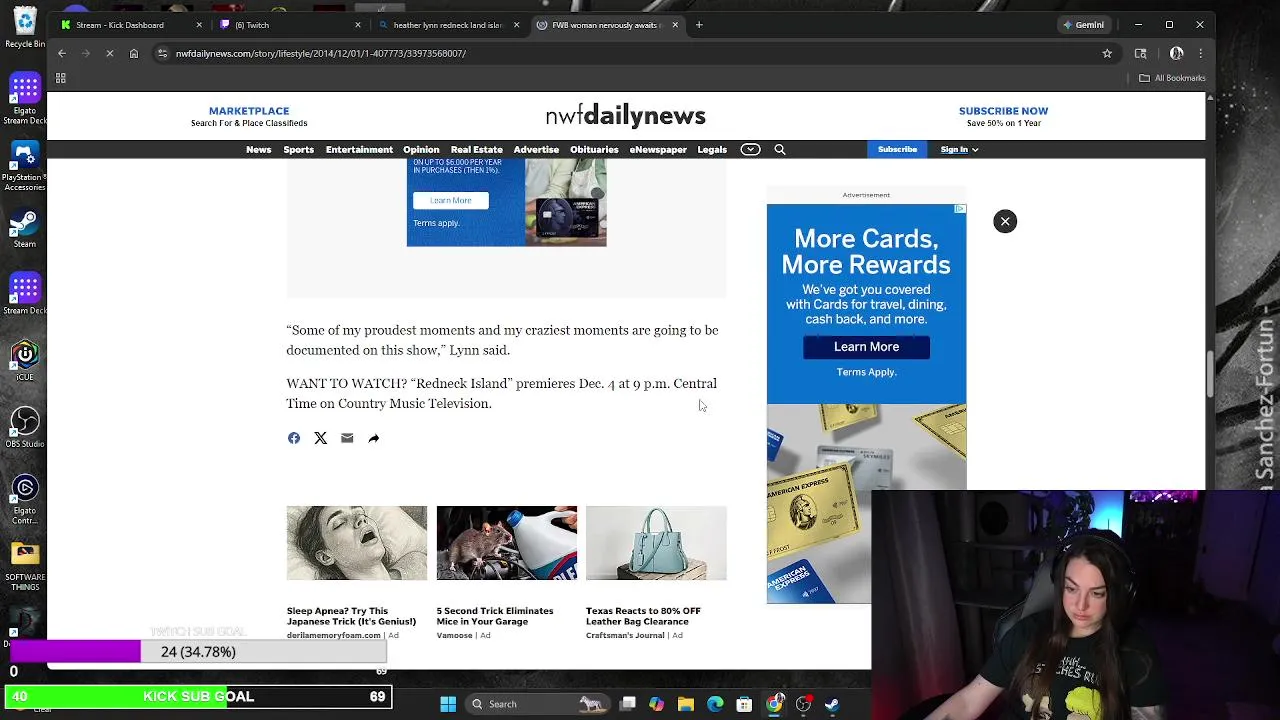Open Task View on taskbar

[628, 704]
